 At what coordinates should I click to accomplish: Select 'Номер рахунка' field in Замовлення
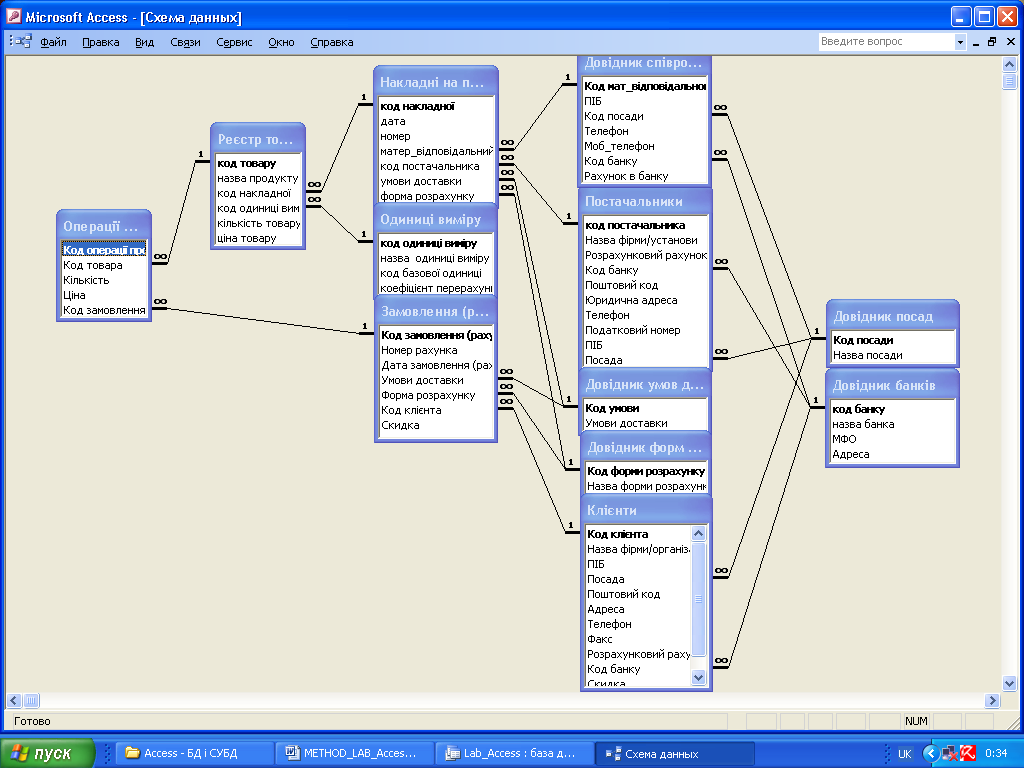point(436,350)
